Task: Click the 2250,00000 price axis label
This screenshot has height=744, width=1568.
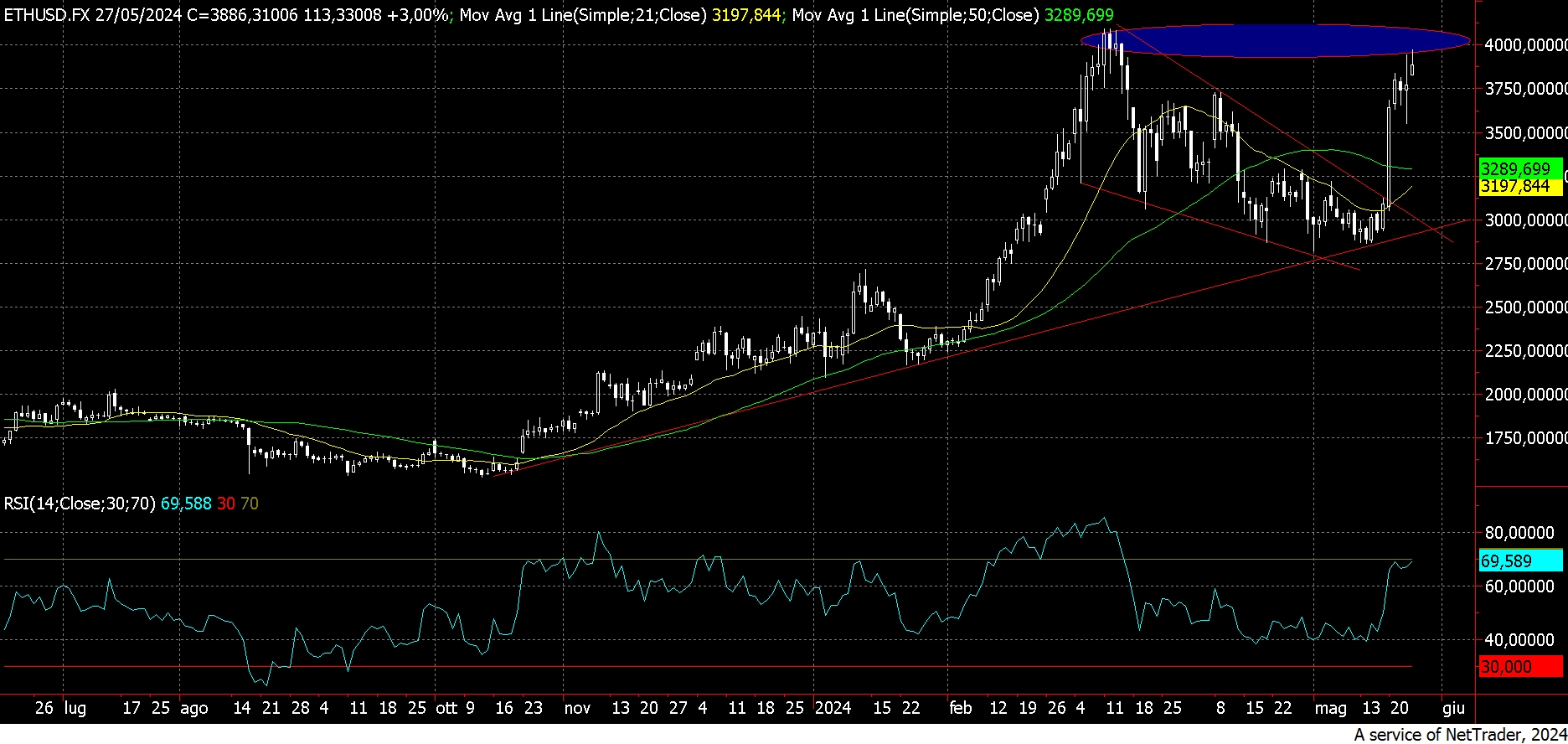Action: coord(1524,351)
